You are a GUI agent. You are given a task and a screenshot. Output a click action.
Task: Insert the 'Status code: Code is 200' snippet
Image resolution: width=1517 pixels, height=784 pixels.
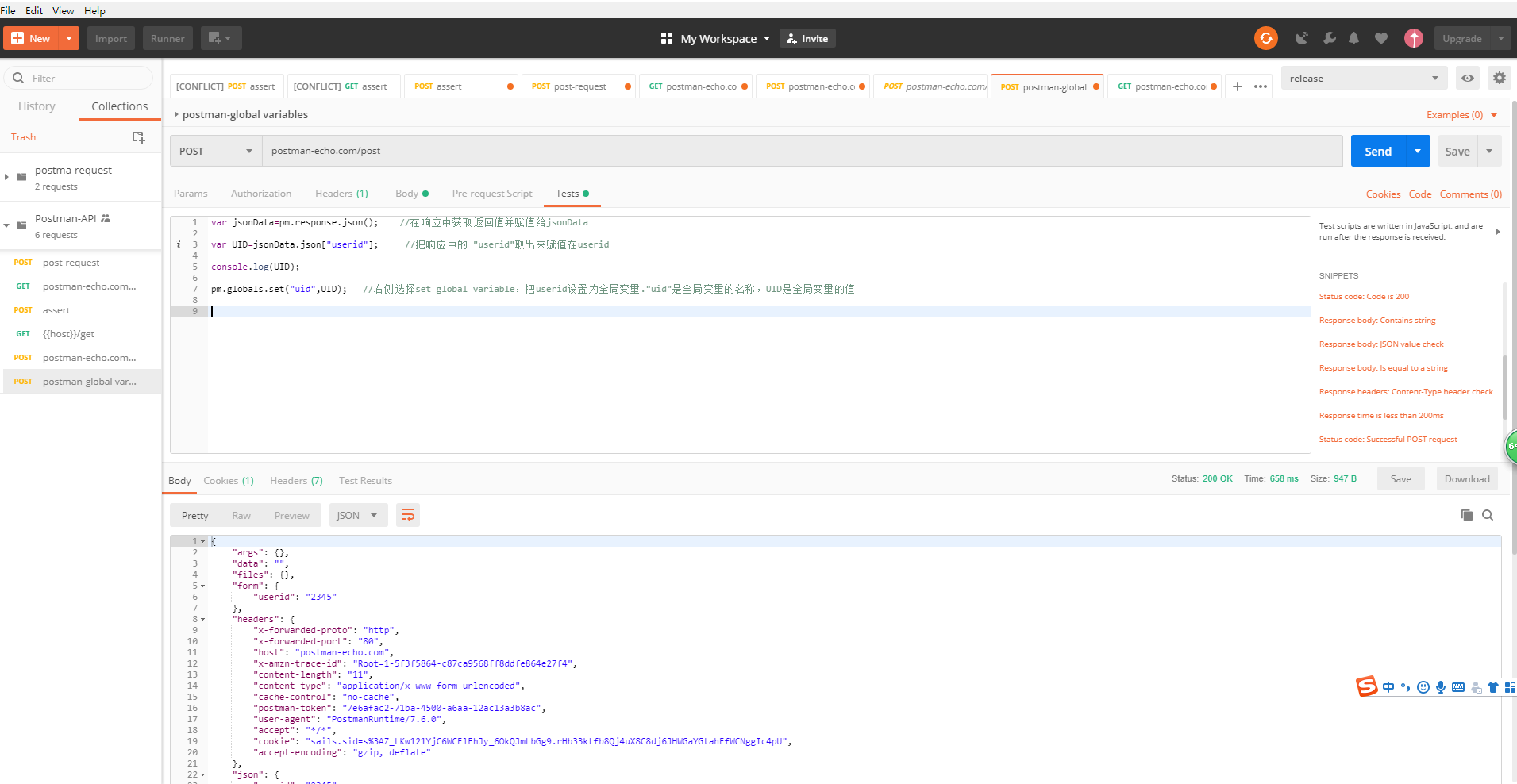(1364, 297)
